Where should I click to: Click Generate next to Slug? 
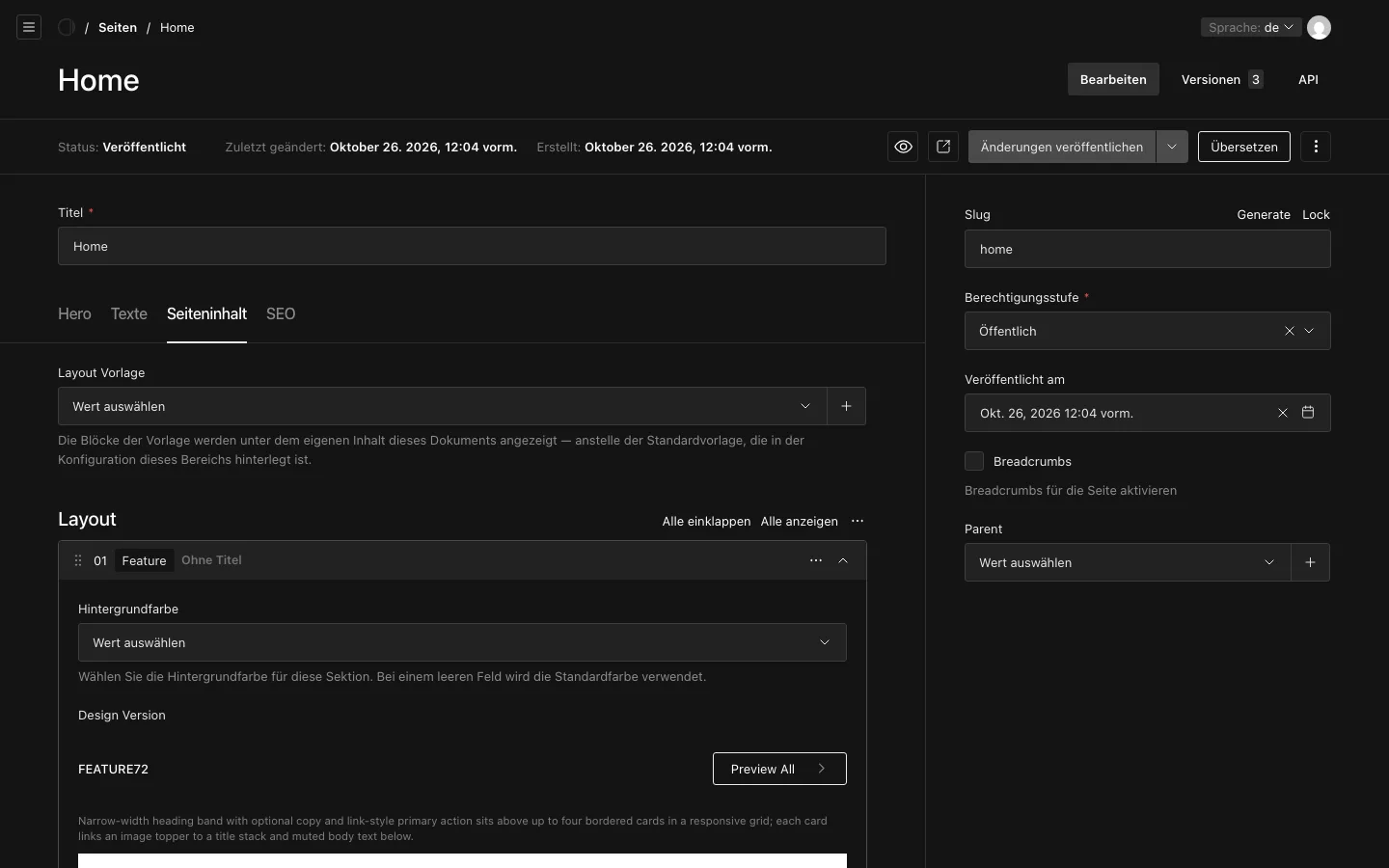1264,214
